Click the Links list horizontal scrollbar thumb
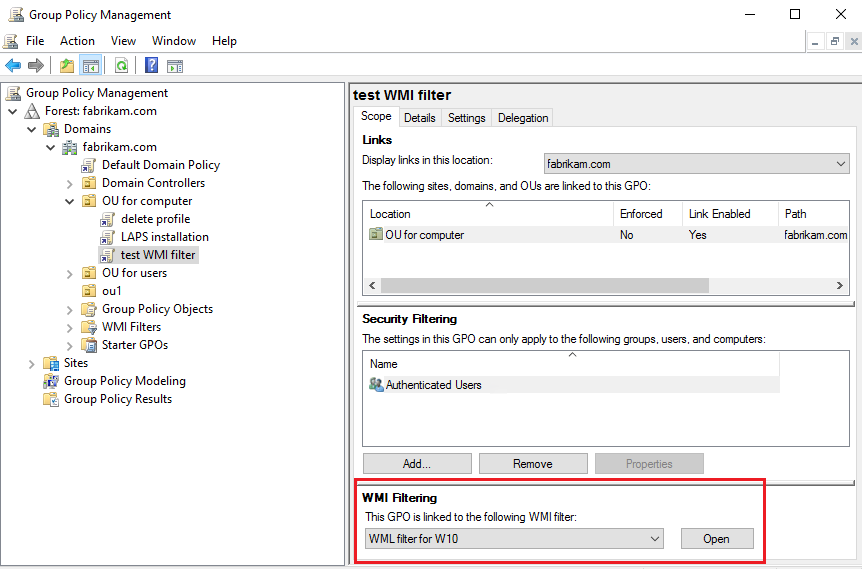 [x=545, y=285]
